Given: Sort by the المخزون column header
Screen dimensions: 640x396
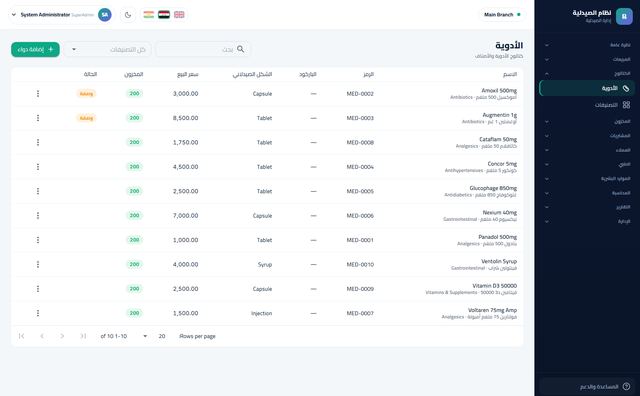Looking at the screenshot, I should (134, 74).
